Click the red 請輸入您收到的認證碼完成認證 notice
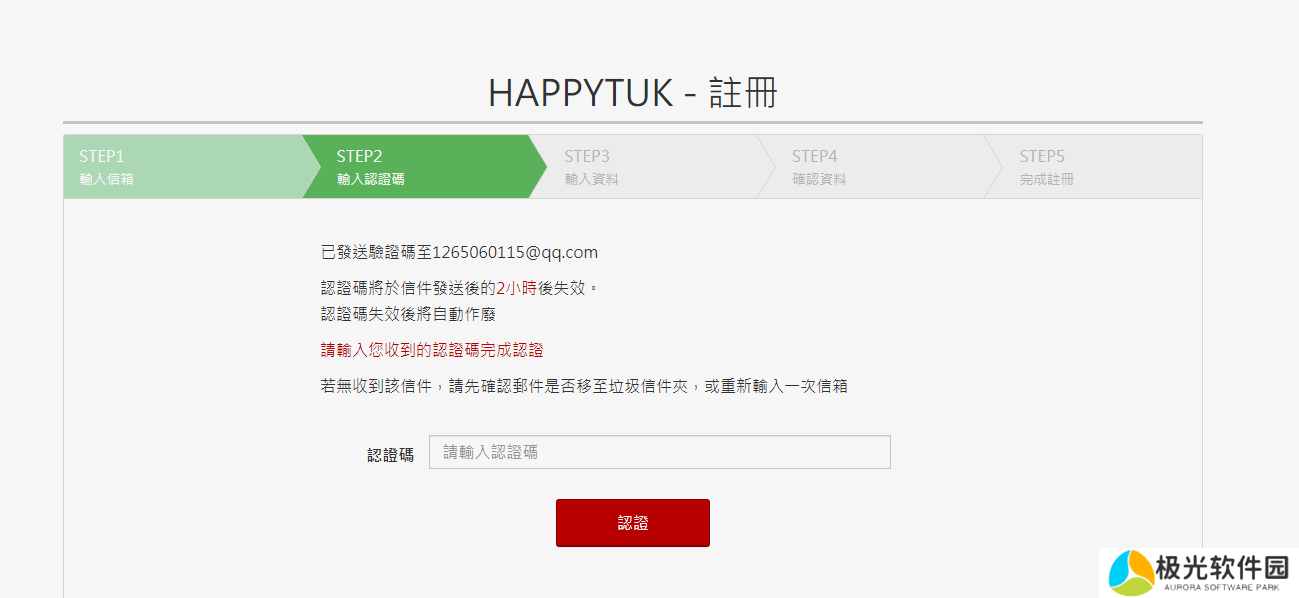This screenshot has width=1299, height=598. coord(432,350)
